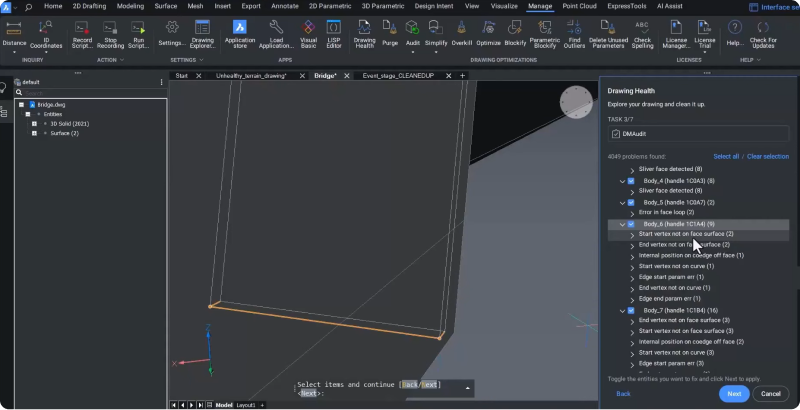
Task: Toggle the Body_6 (handle 1C1A4) checkbox
Action: (632, 224)
